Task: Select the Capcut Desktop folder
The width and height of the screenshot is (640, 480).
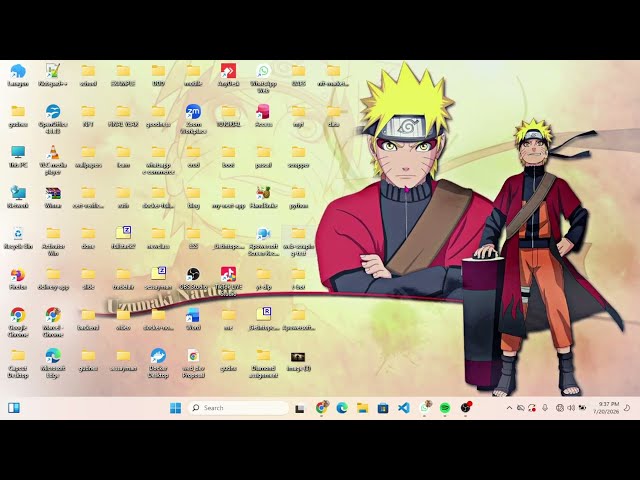Action: (18, 363)
